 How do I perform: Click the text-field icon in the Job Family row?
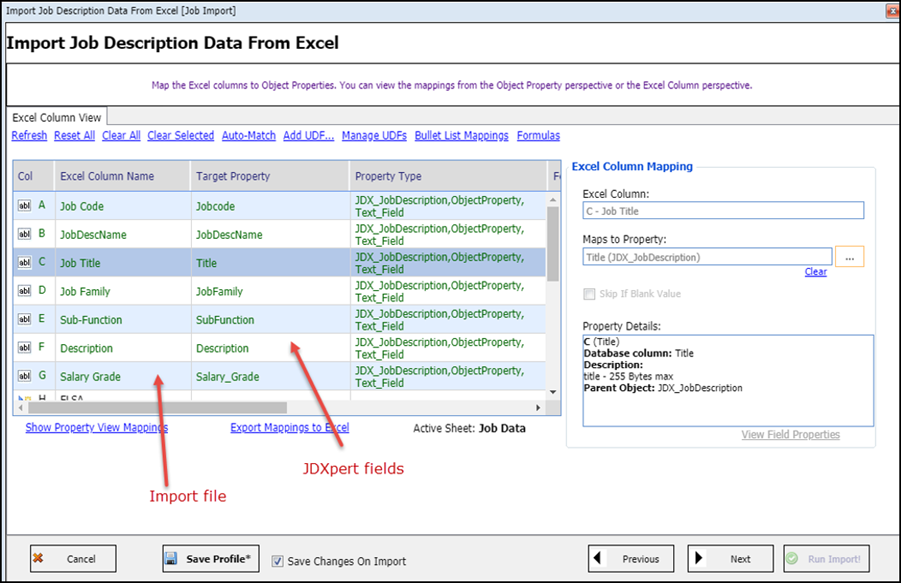(x=24, y=291)
